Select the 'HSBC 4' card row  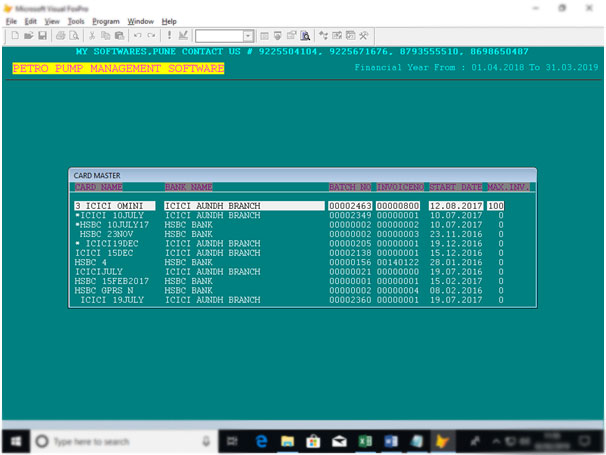(289, 262)
